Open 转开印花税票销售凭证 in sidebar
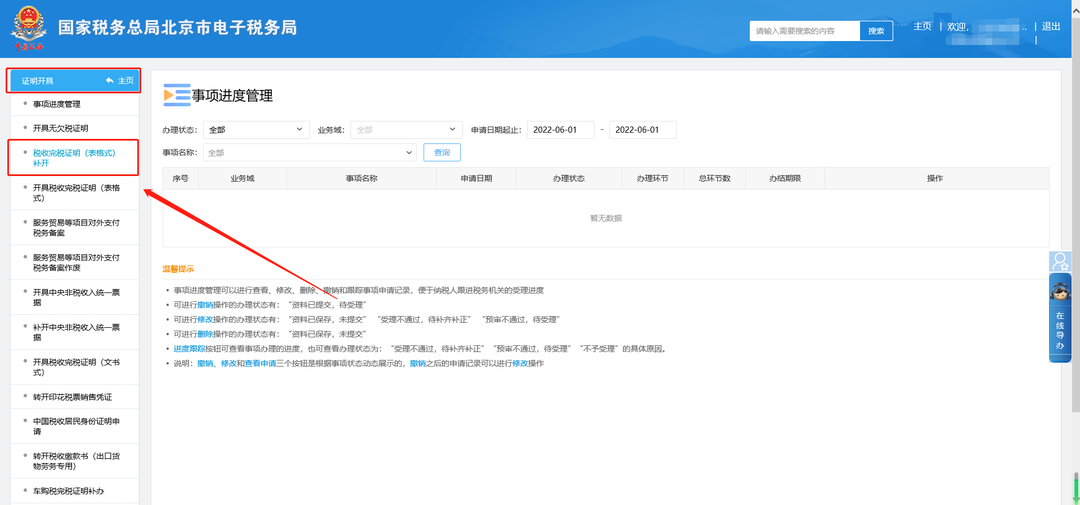This screenshot has height=505, width=1080. tap(72, 398)
